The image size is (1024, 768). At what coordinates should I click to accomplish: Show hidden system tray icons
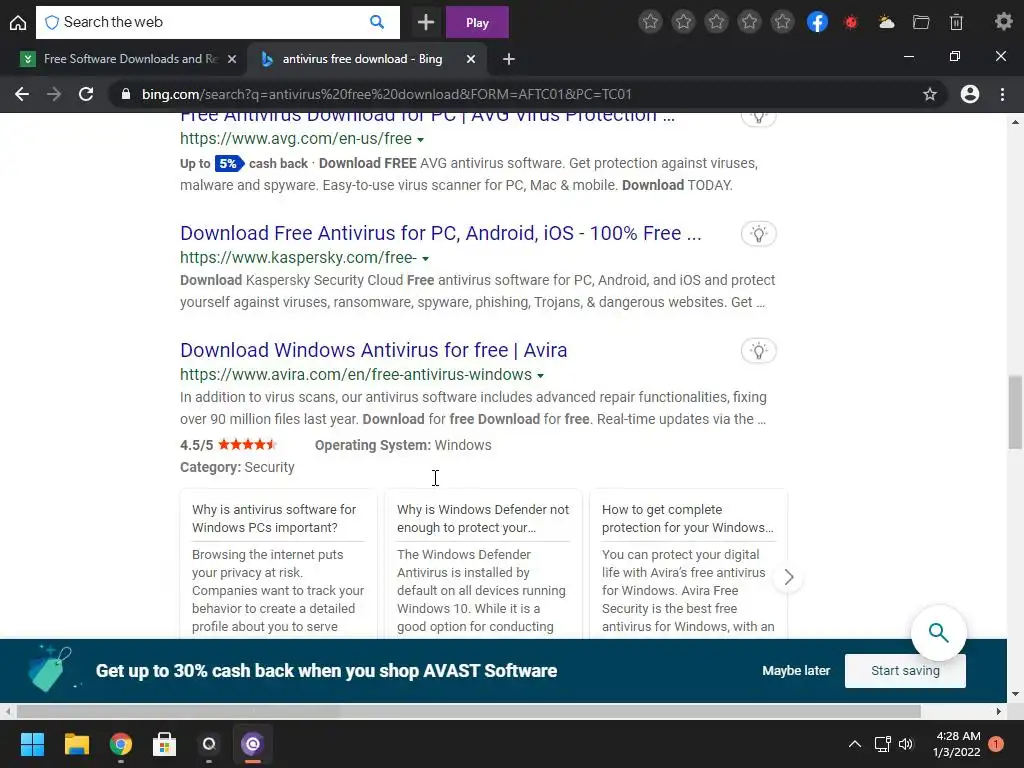pos(854,744)
